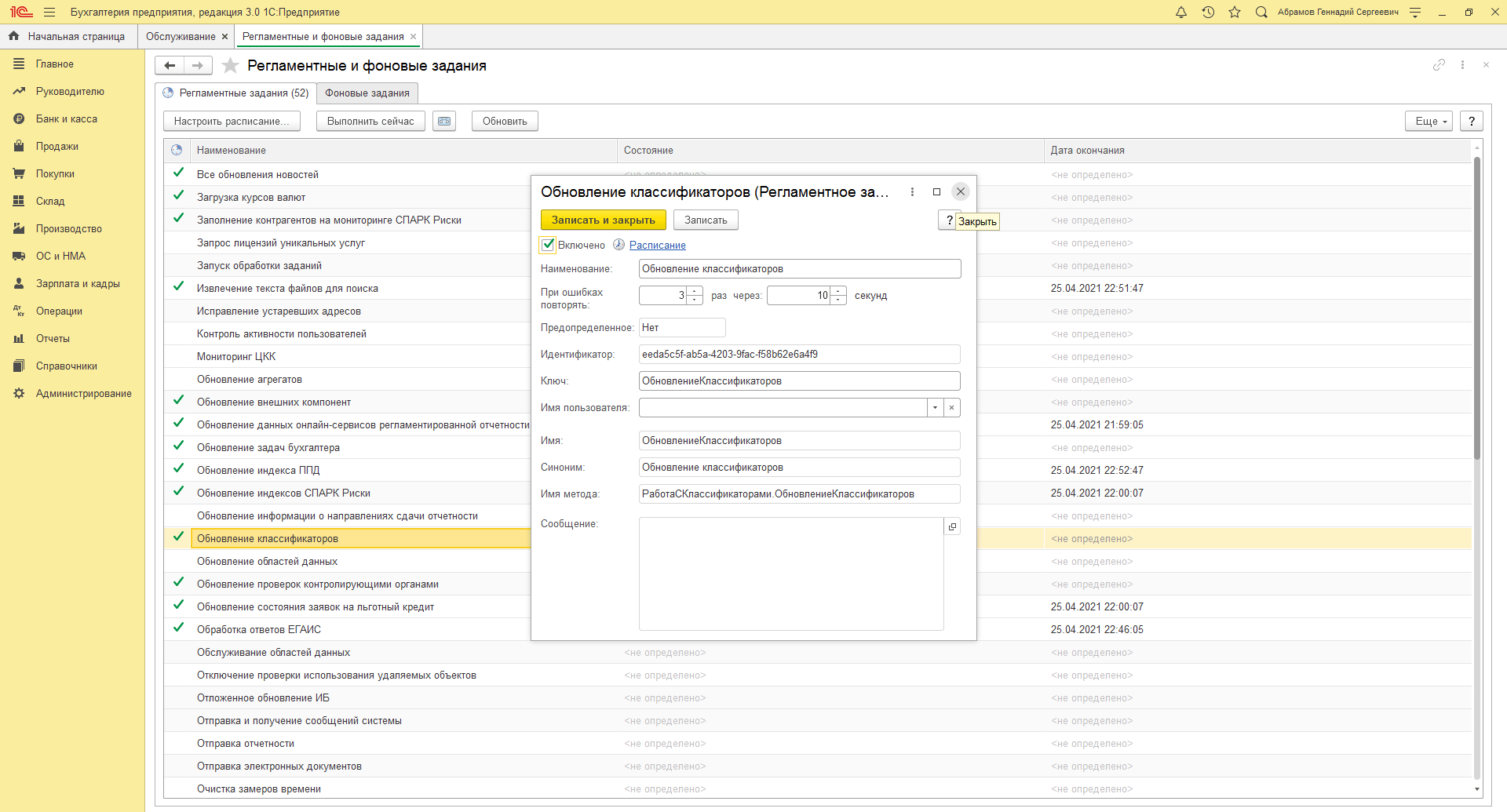Image resolution: width=1507 pixels, height=812 pixels.
Task: Open Отчеты section icon
Action: point(19,339)
